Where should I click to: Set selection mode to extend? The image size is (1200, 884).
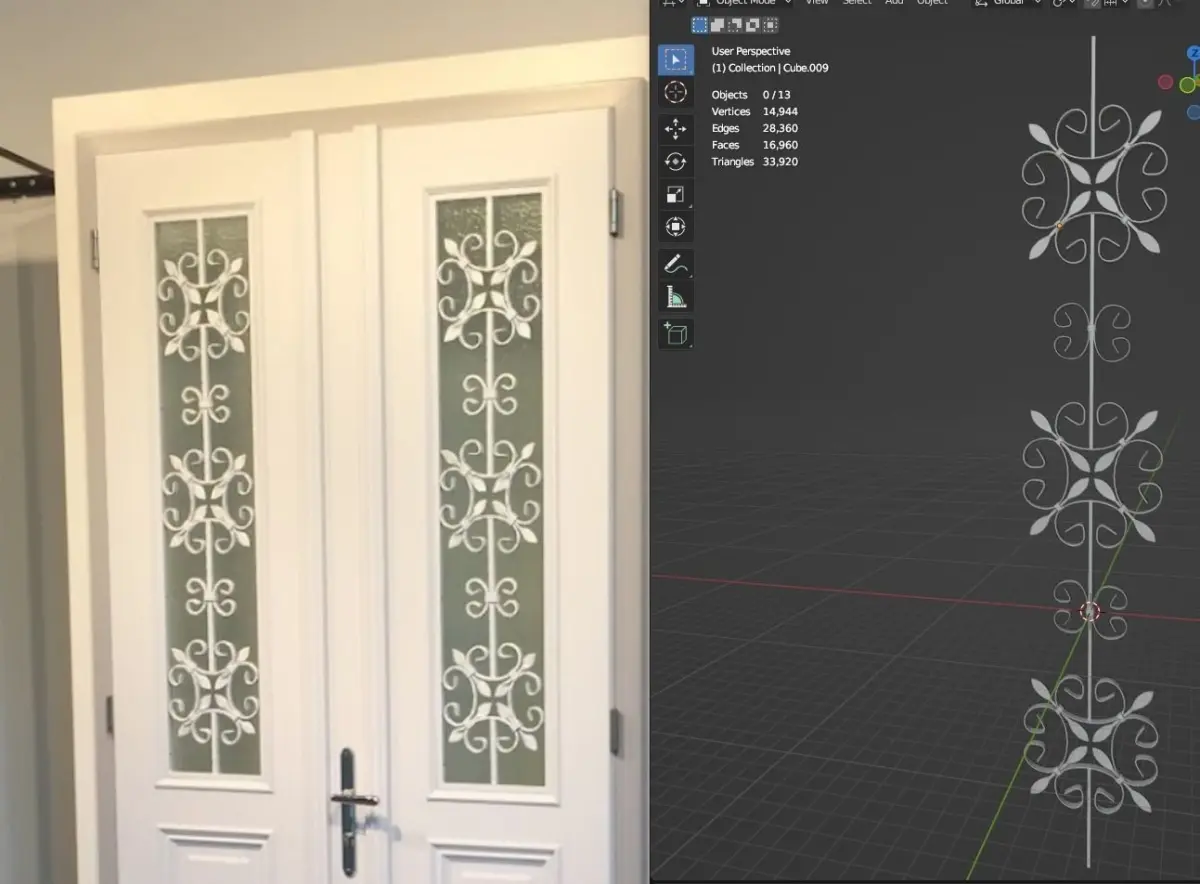(718, 25)
